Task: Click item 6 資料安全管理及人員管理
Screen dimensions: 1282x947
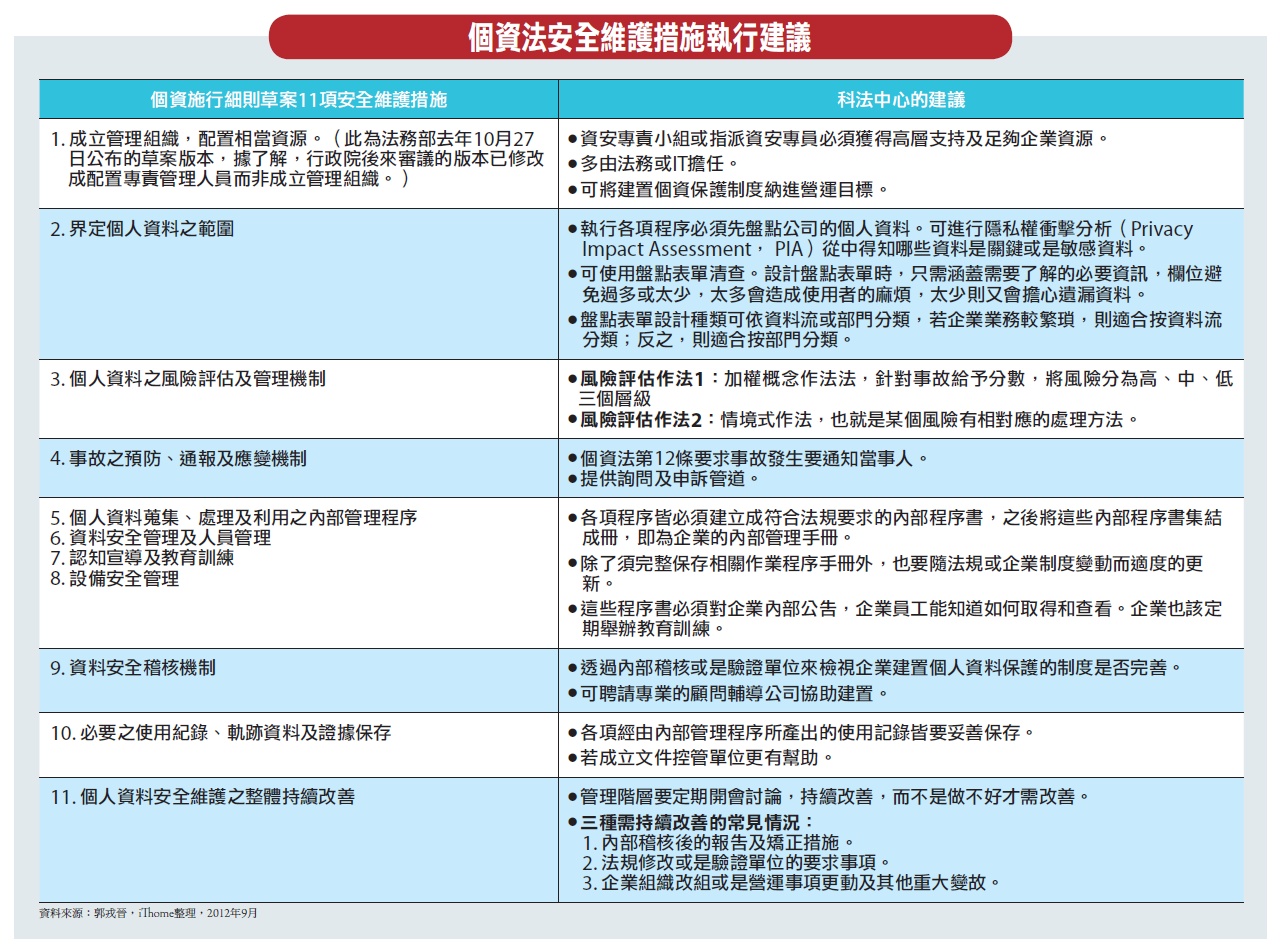Action: click(160, 538)
